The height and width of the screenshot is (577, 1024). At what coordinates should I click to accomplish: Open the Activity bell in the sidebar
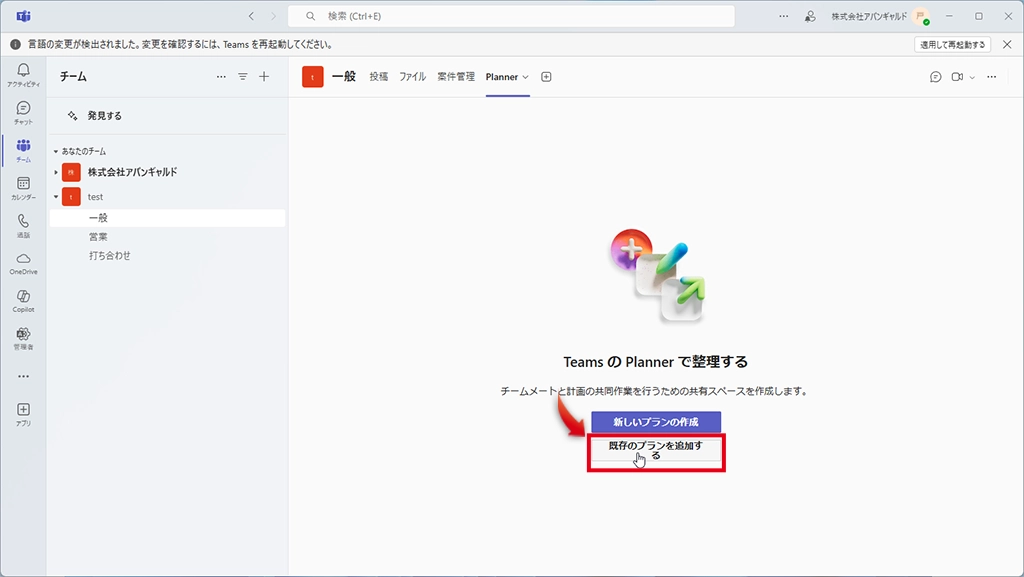(x=24, y=74)
